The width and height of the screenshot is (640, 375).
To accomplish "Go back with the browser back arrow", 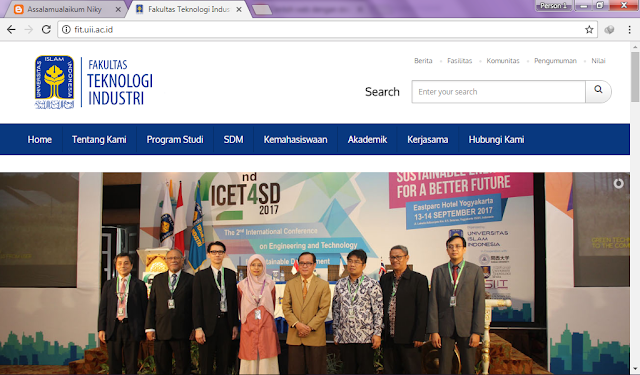I will coord(11,29).
